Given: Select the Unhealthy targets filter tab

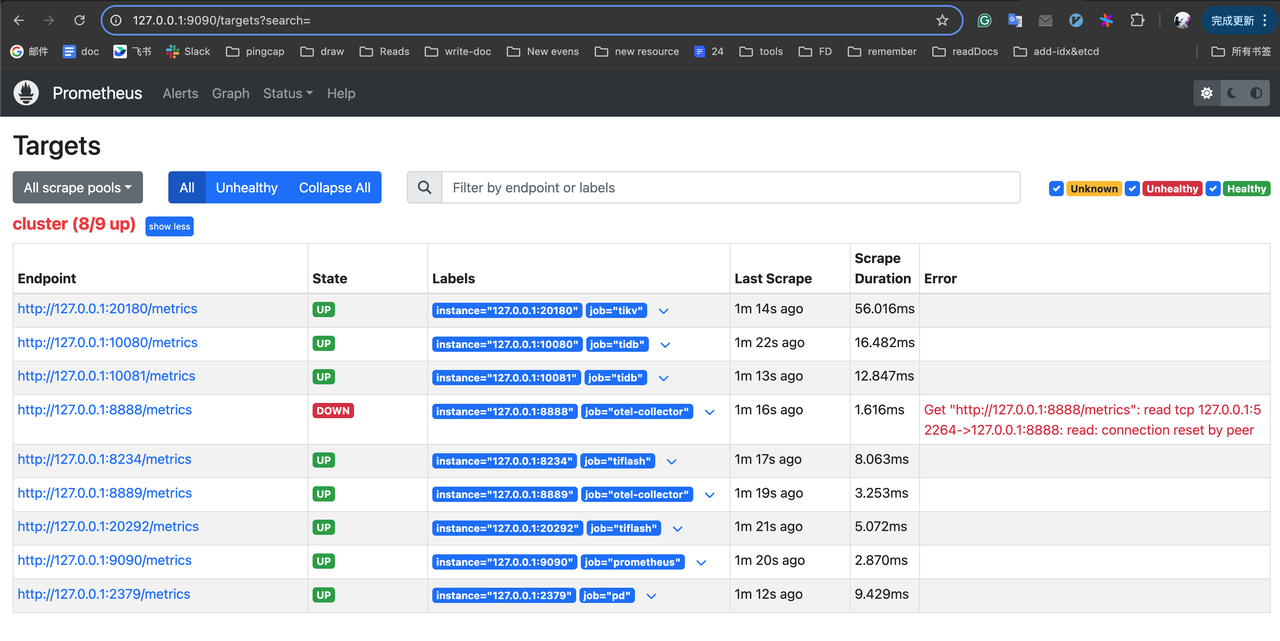Looking at the screenshot, I should (x=247, y=187).
